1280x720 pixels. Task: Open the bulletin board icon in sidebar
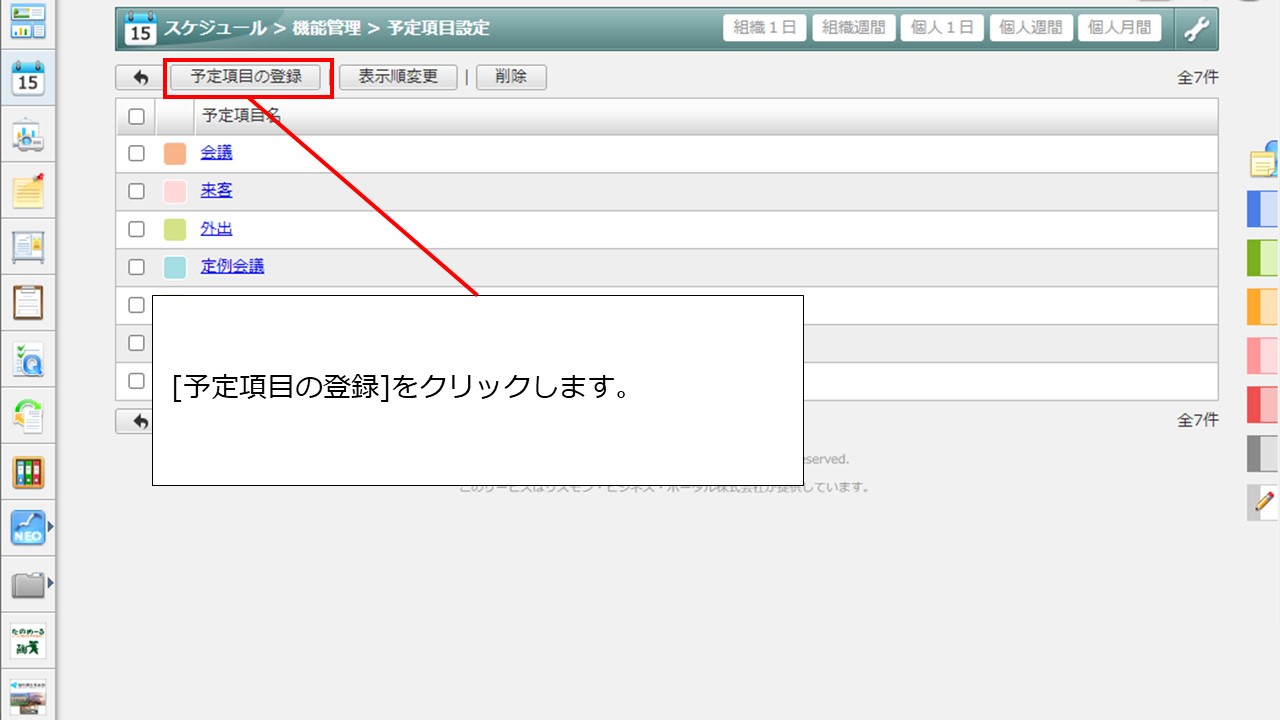pos(28,246)
